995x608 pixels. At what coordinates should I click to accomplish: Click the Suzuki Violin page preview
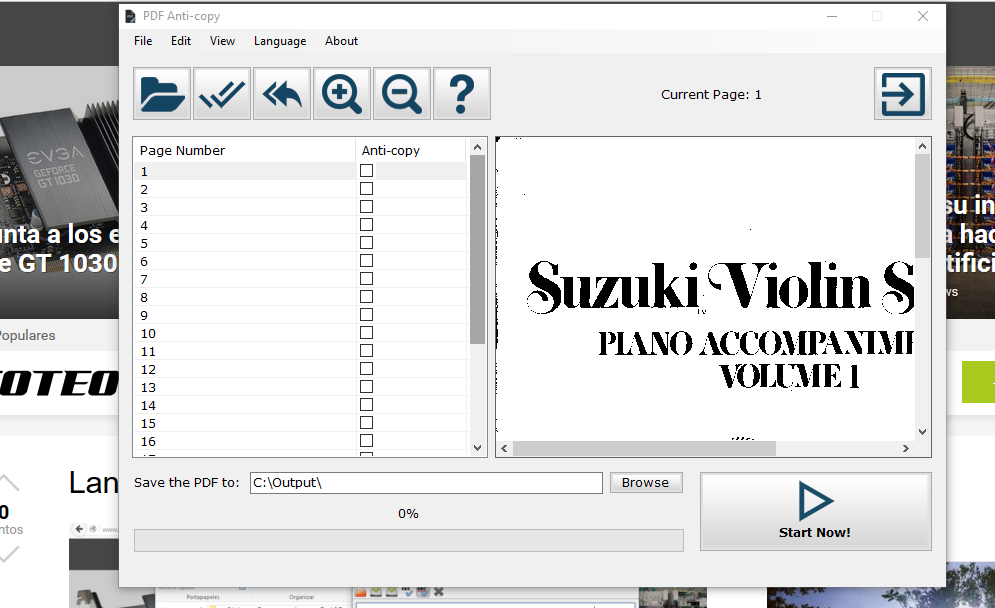[x=705, y=289]
